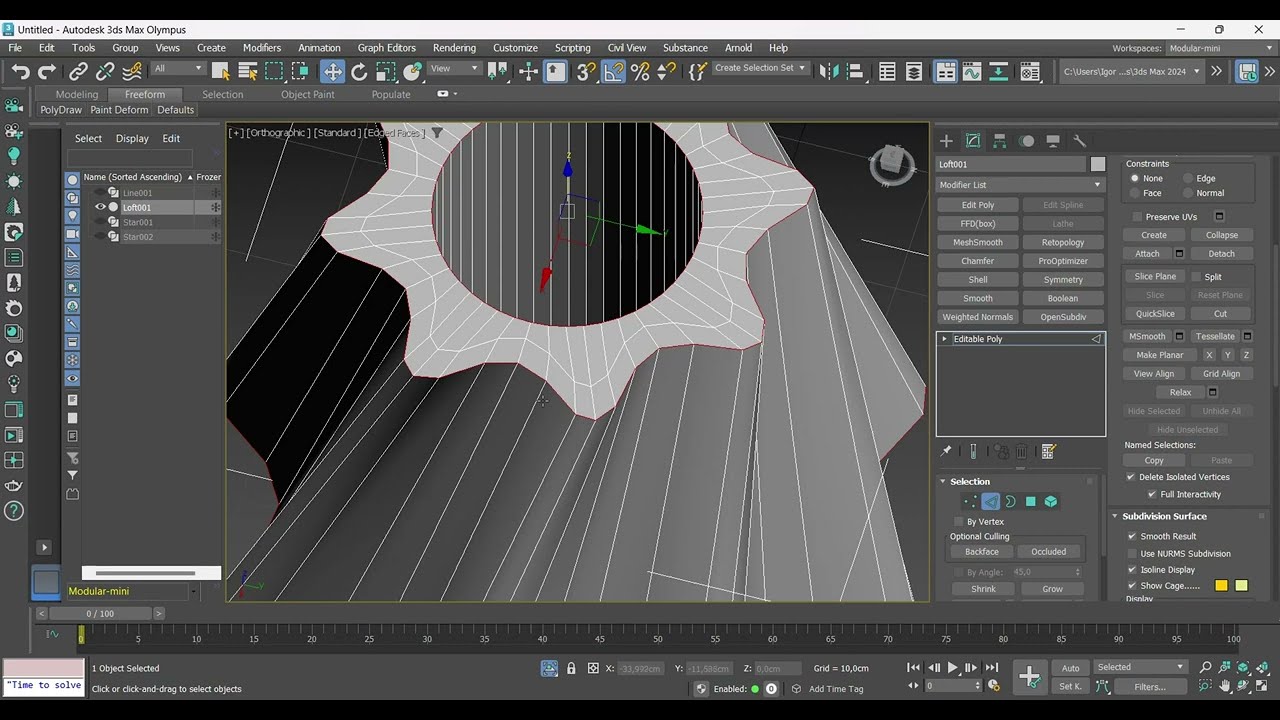Screen dimensions: 1280x720
Task: Open the Modifiers menu
Action: (x=262, y=48)
